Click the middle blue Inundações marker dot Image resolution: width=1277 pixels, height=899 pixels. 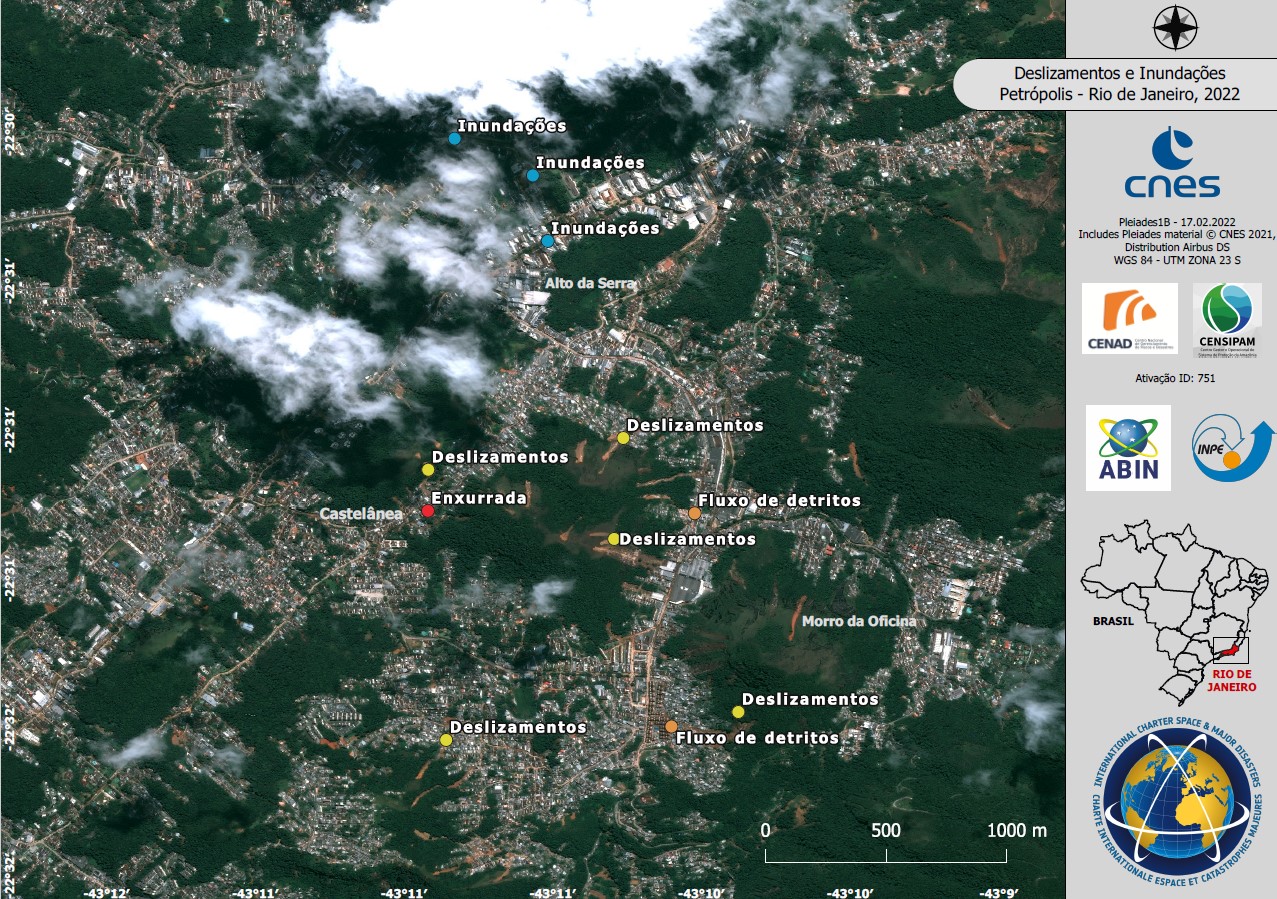533,175
